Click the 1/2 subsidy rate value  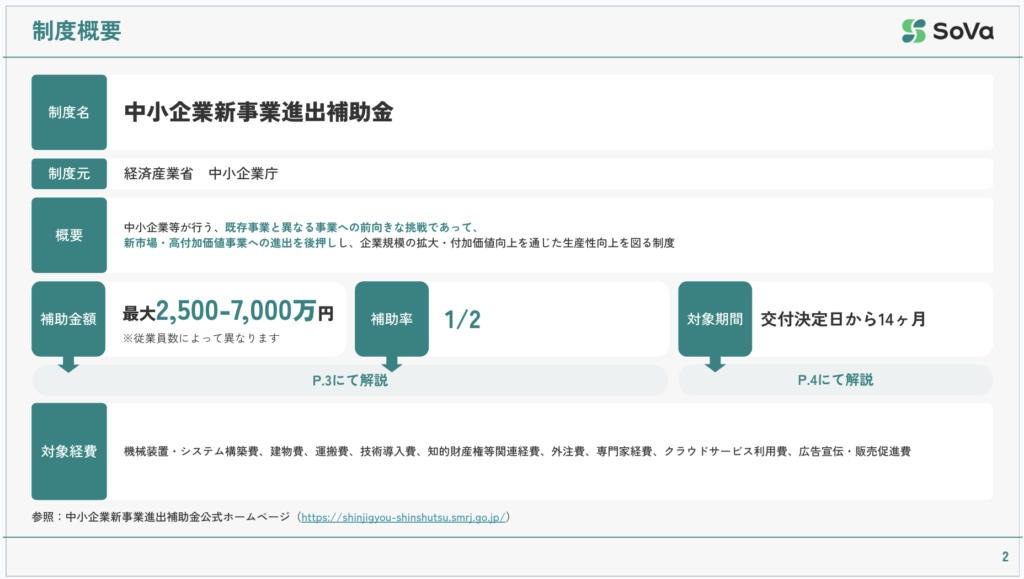pyautogui.click(x=463, y=319)
